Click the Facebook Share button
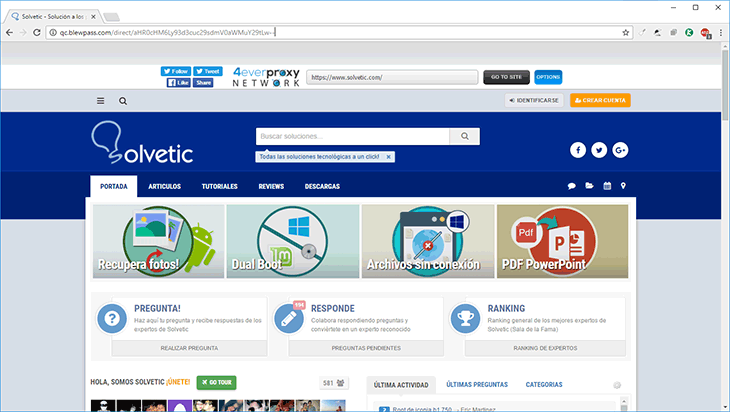This screenshot has width=730, height=412. pos(203,82)
